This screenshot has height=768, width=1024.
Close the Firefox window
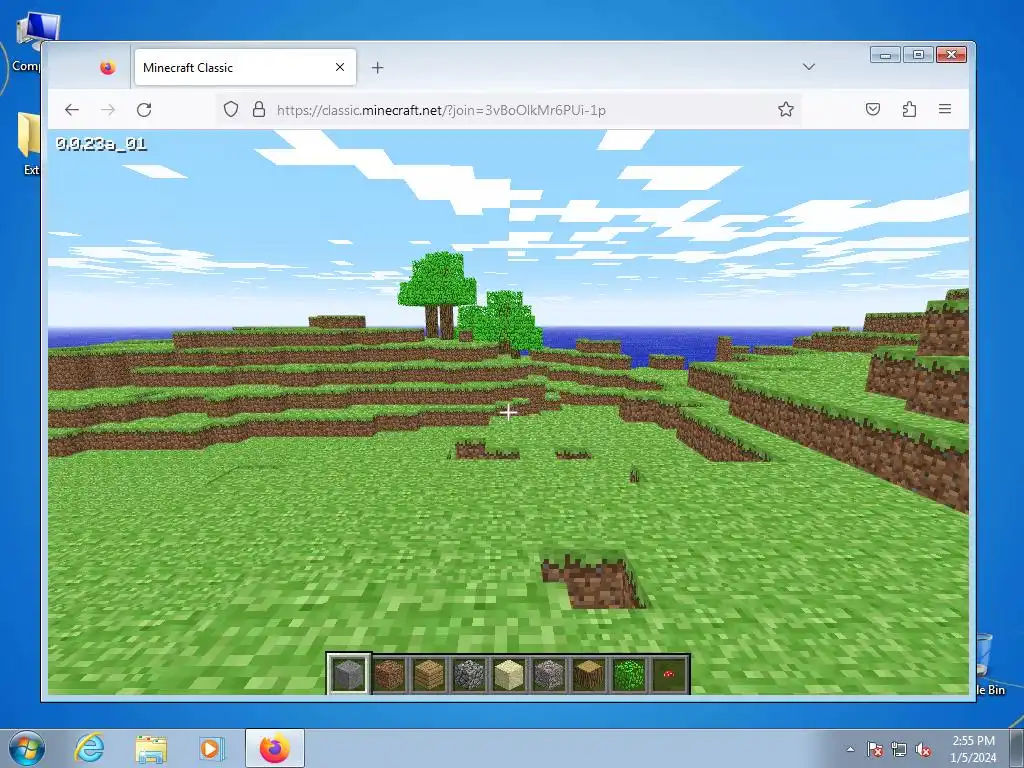(x=952, y=55)
